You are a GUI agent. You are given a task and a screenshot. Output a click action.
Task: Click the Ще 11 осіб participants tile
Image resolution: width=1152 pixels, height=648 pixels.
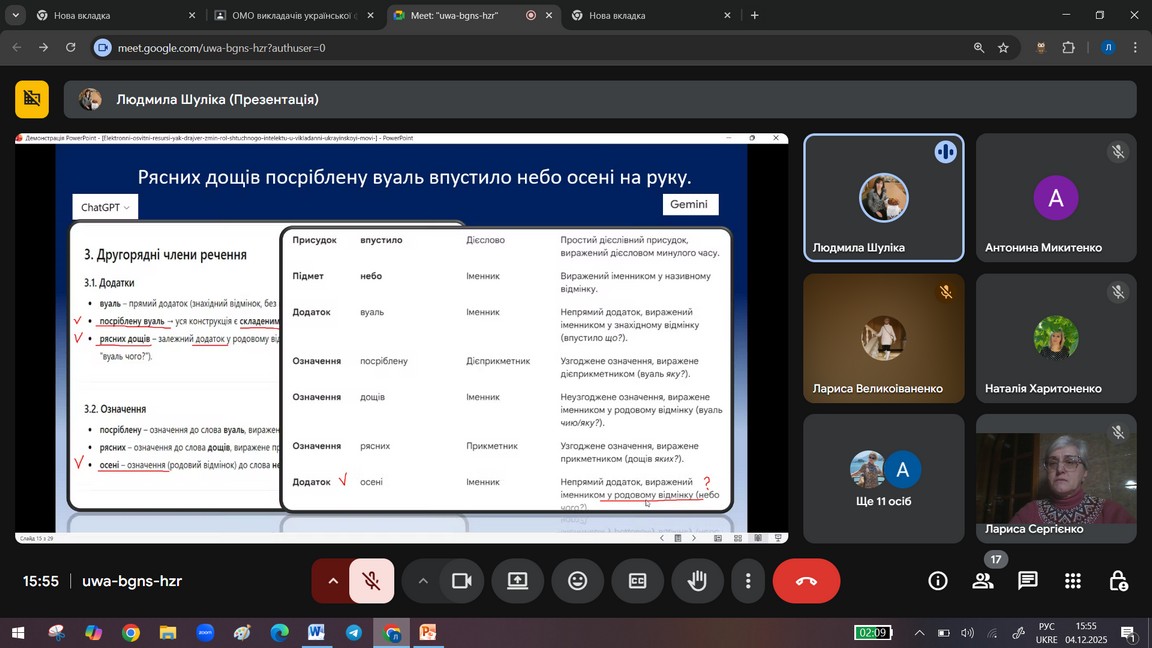click(x=883, y=479)
